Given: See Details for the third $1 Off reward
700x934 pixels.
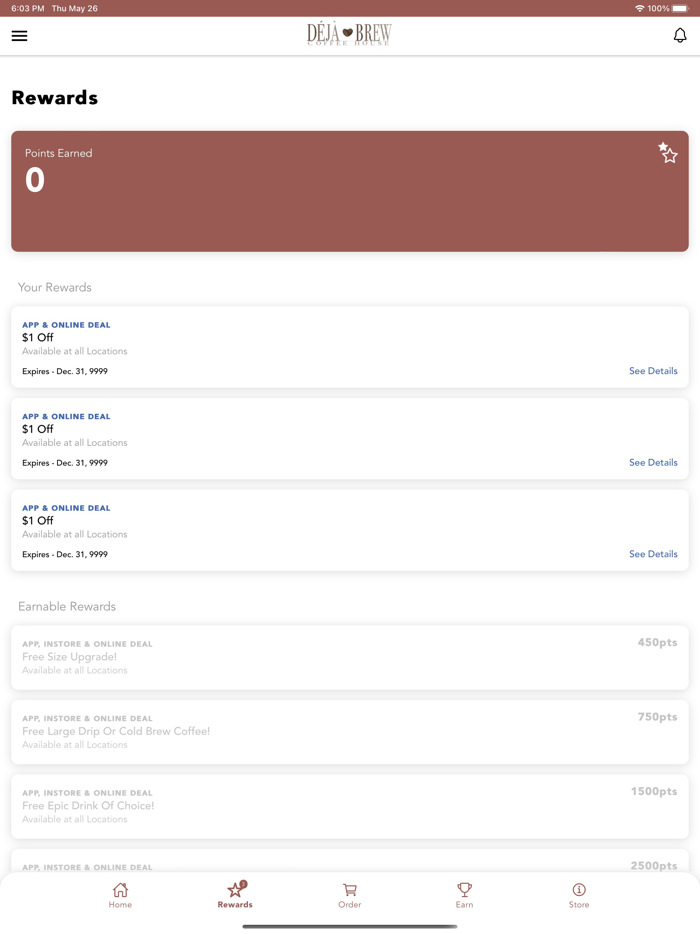Looking at the screenshot, I should 653,554.
